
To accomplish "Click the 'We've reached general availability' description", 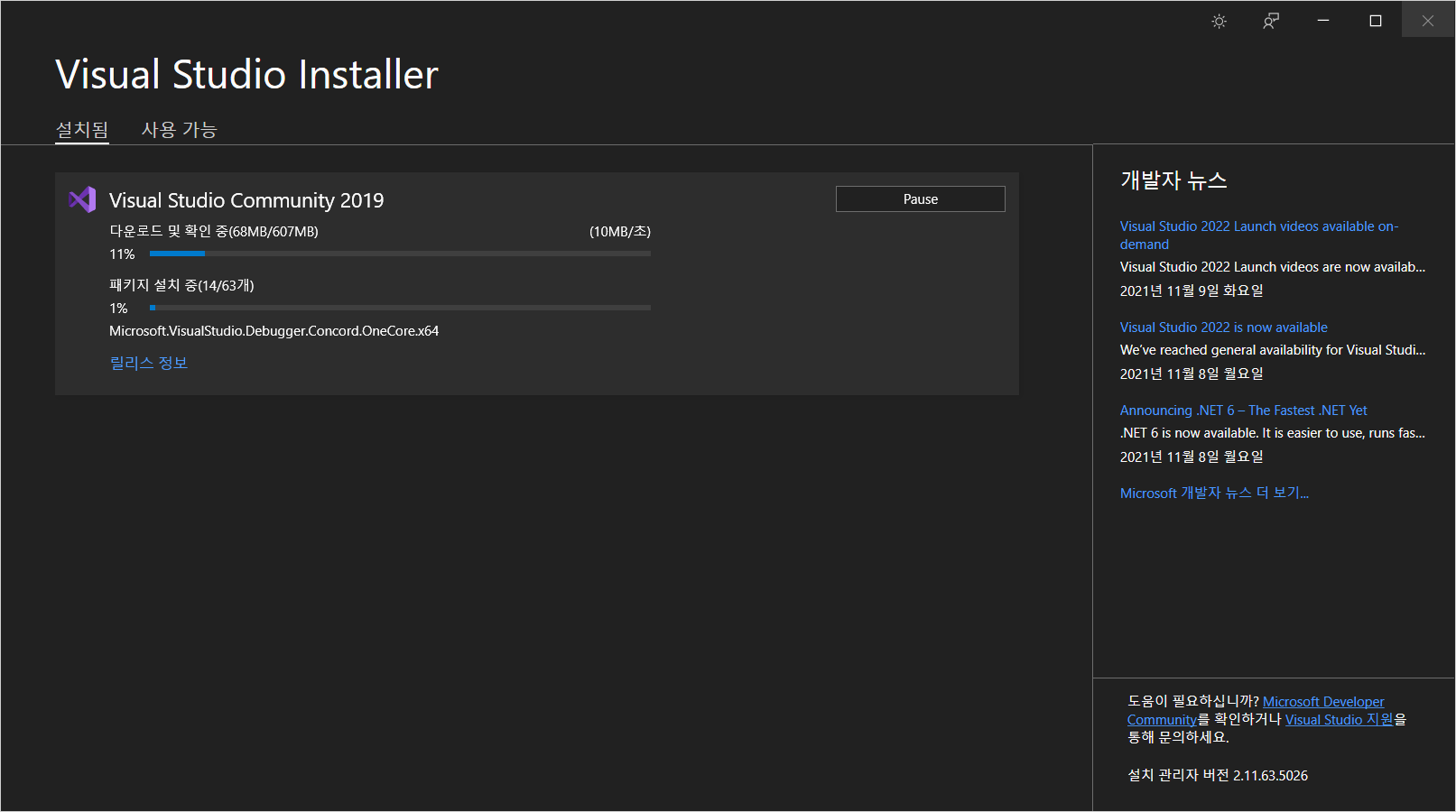I will pos(1273,350).
